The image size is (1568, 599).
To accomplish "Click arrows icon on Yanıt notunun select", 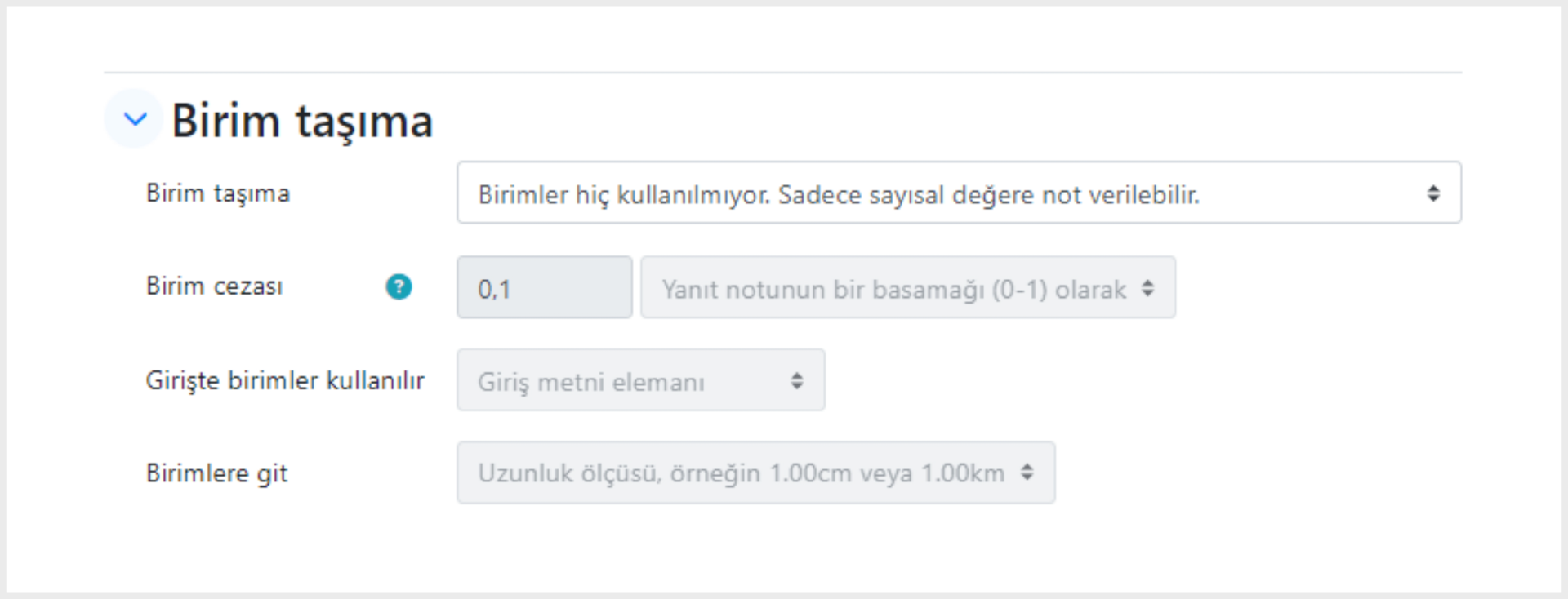I will [1147, 288].
